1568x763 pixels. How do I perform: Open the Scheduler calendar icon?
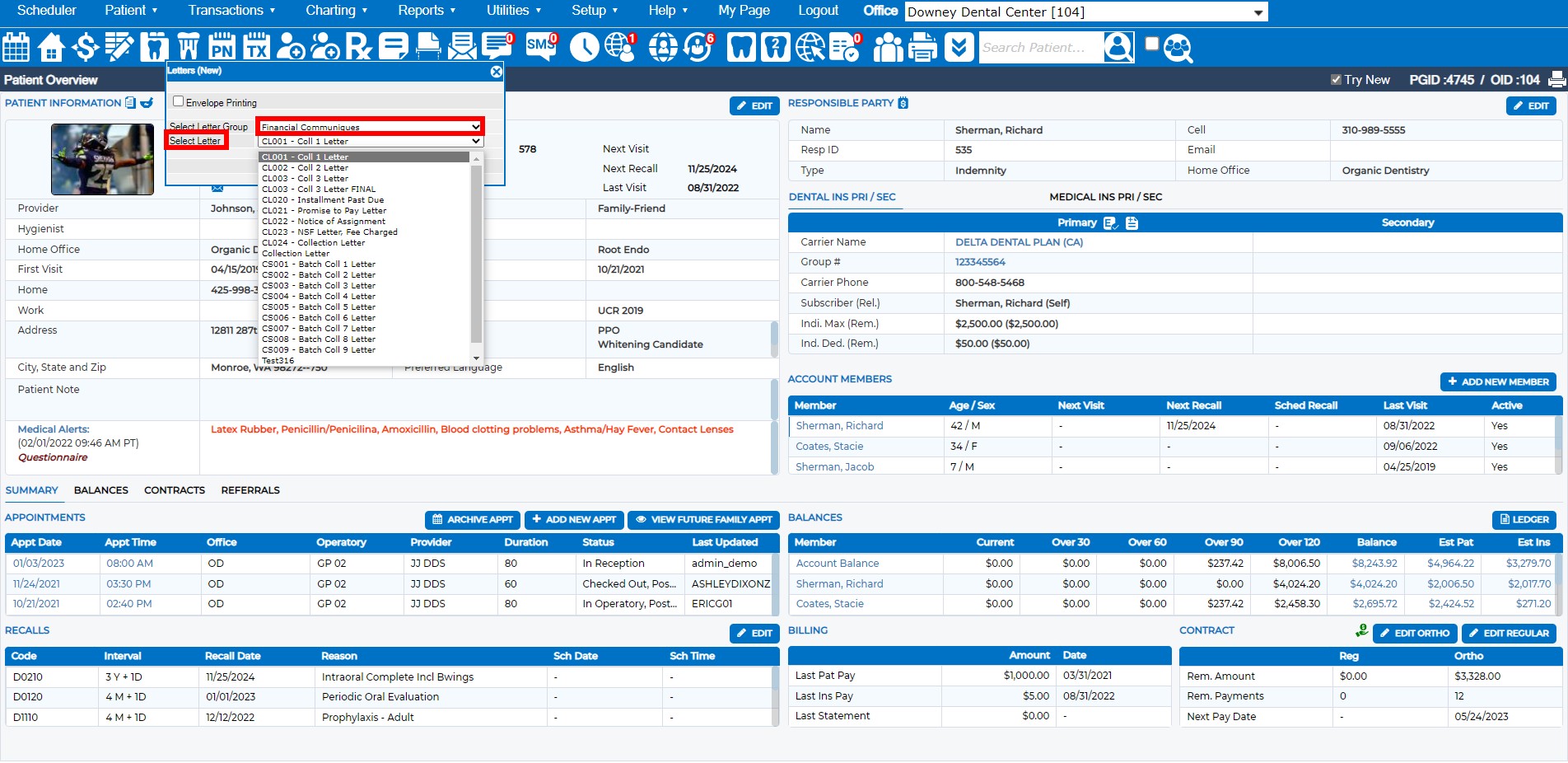point(16,47)
